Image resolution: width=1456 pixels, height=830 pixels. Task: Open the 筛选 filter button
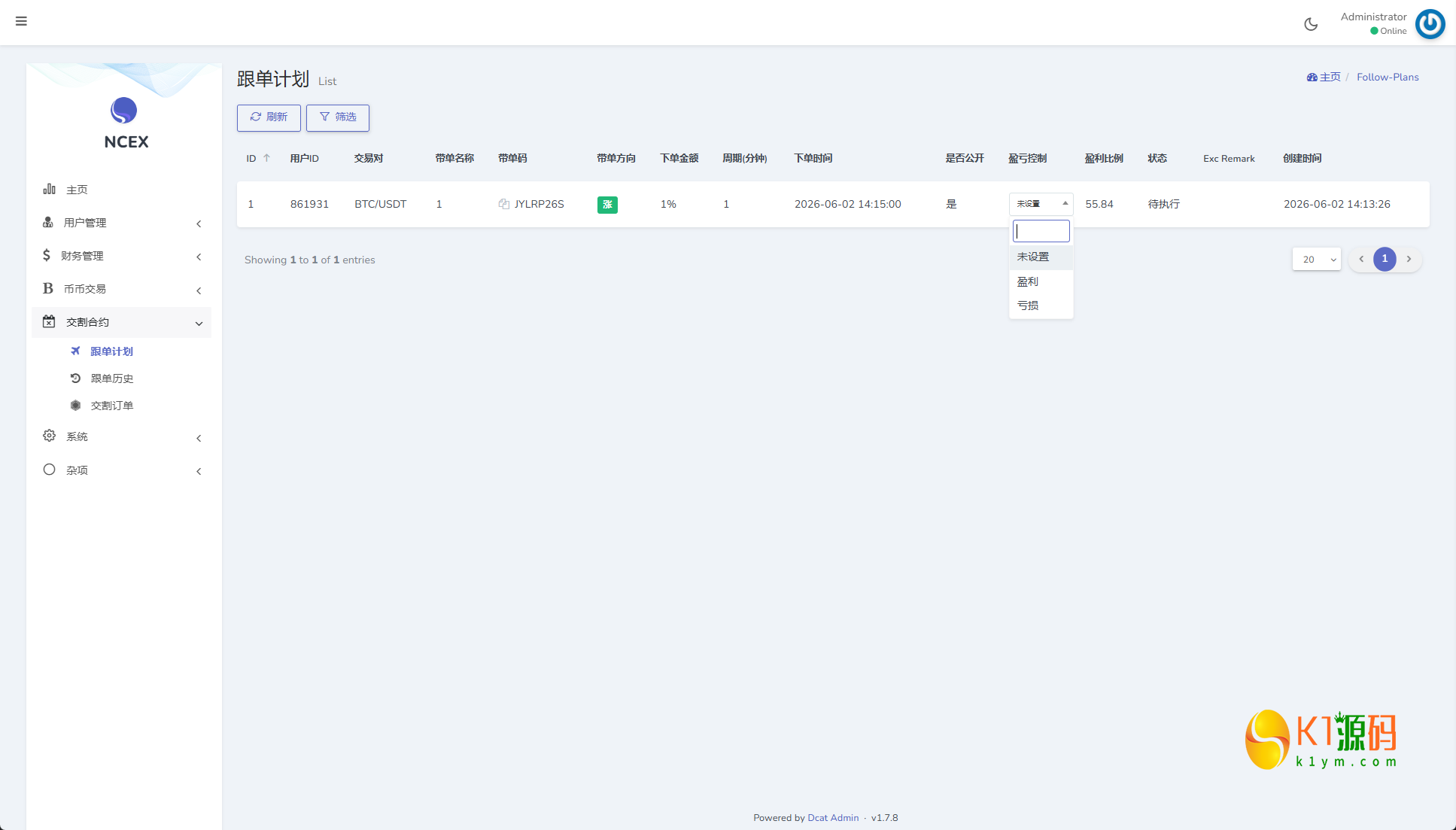pyautogui.click(x=337, y=117)
